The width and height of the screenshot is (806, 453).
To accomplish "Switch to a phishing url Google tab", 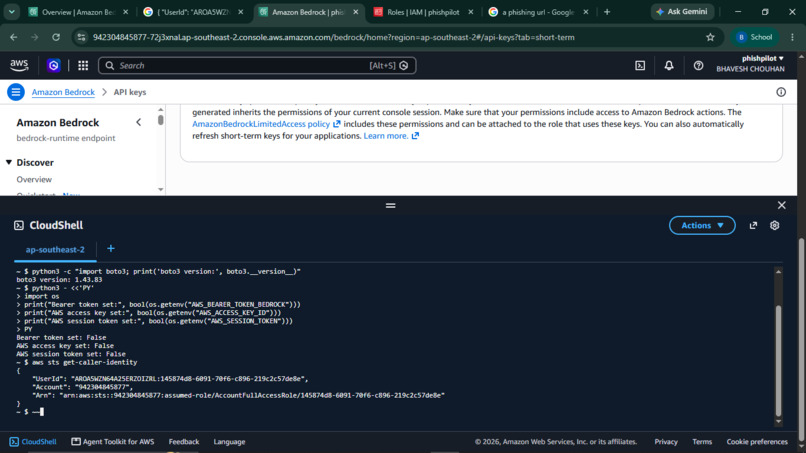I will pyautogui.click(x=536, y=12).
